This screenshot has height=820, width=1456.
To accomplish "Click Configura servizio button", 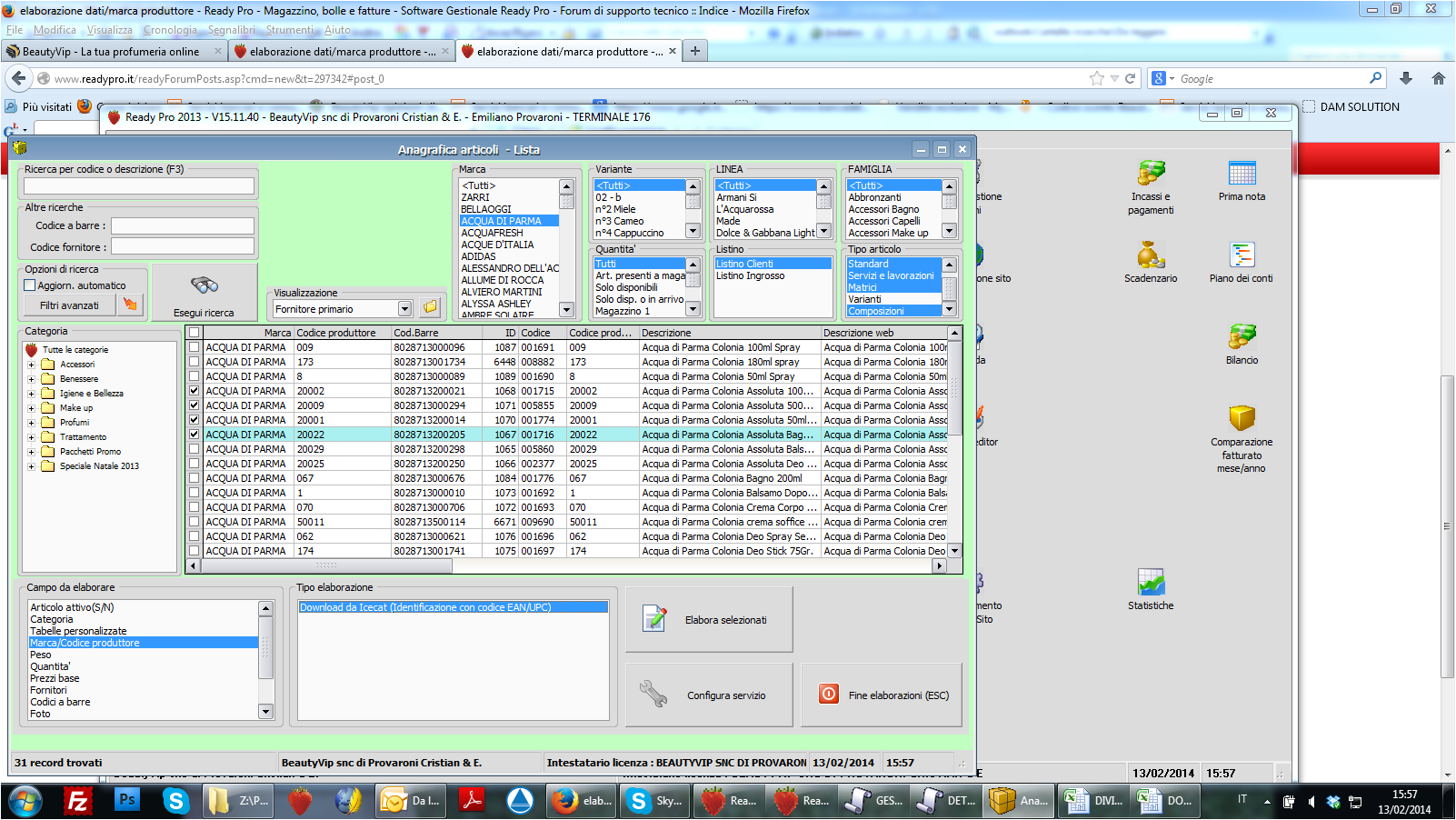I will pos(709,695).
